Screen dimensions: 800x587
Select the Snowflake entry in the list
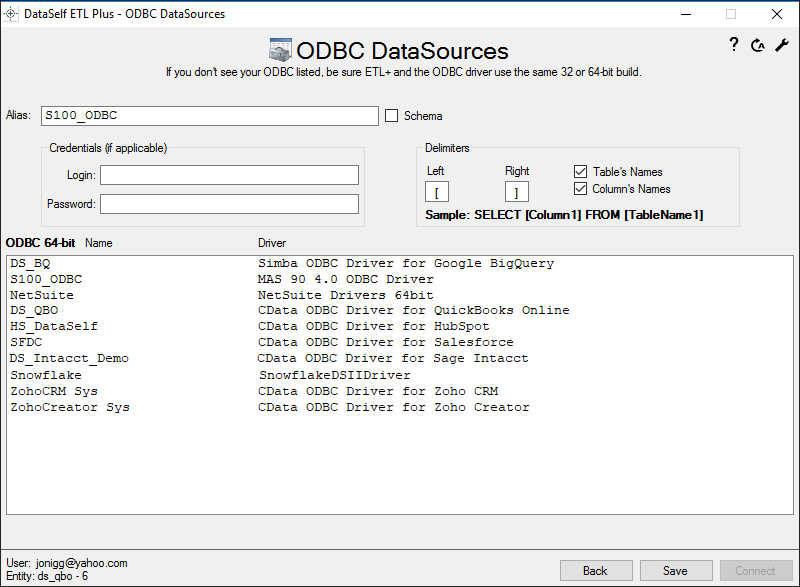pyautogui.click(x=46, y=376)
